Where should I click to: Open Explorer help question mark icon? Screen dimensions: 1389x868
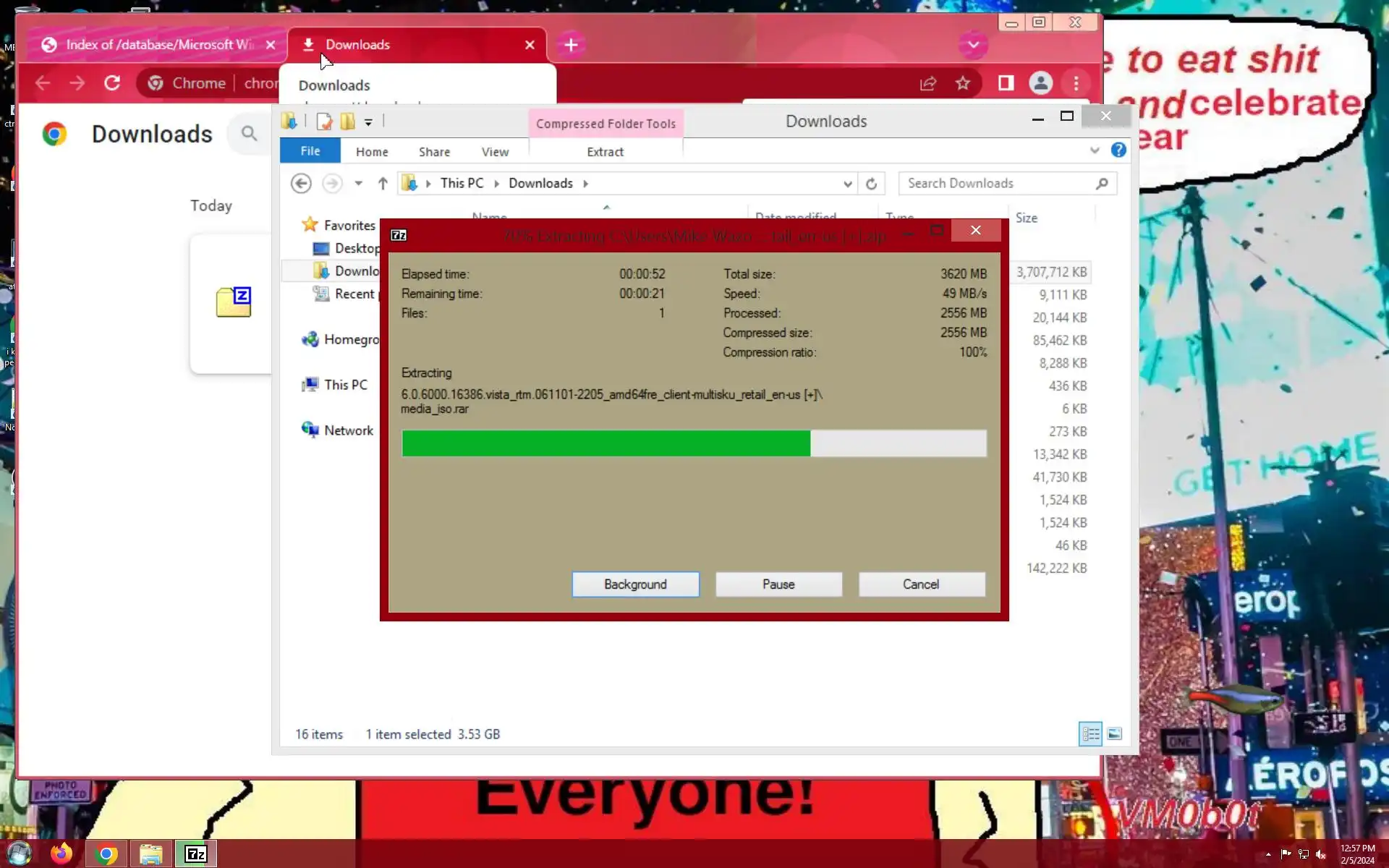[x=1118, y=150]
